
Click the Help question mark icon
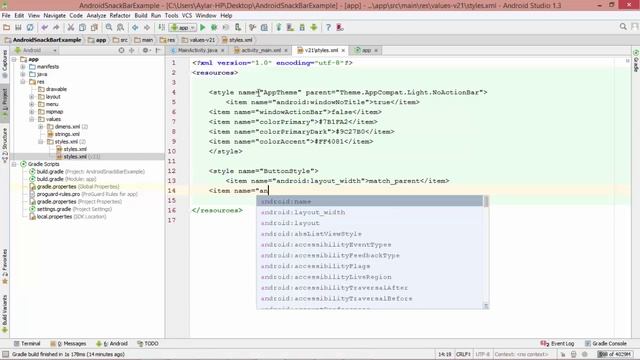[328, 27]
